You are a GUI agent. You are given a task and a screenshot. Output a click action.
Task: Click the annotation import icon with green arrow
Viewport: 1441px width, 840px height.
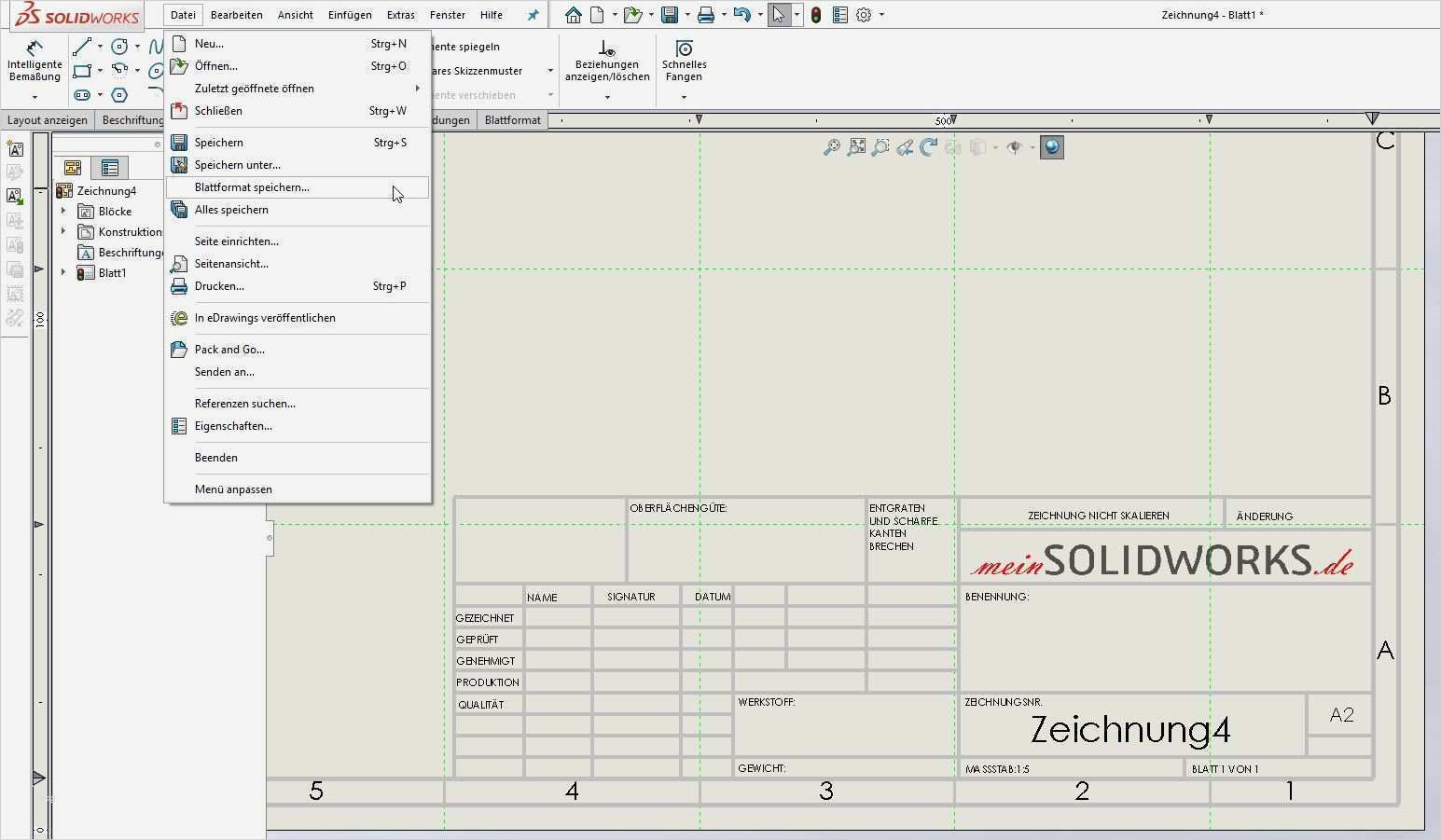click(x=15, y=197)
